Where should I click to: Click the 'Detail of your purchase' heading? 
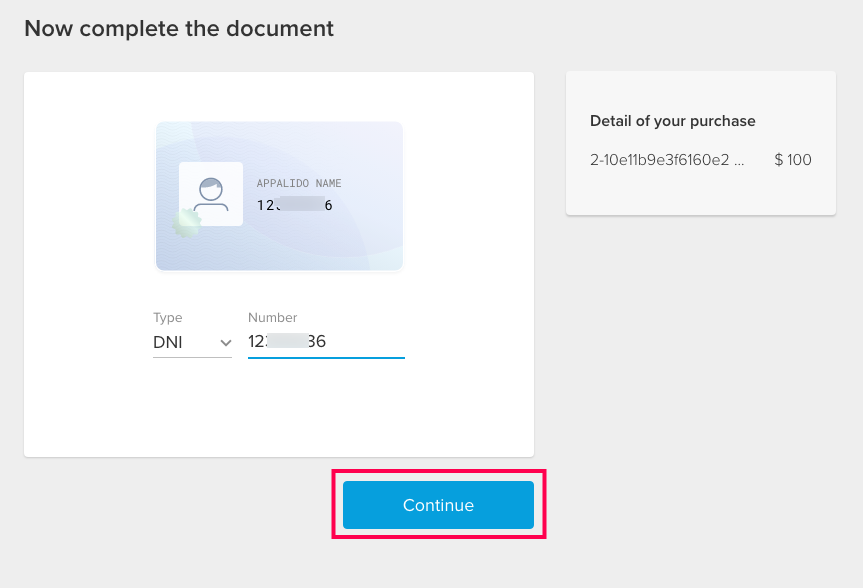(673, 121)
